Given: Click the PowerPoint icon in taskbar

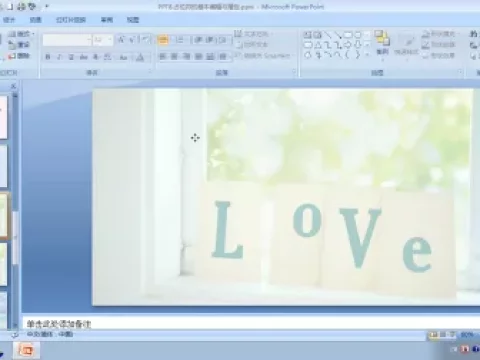Looking at the screenshot, I should point(27,350).
